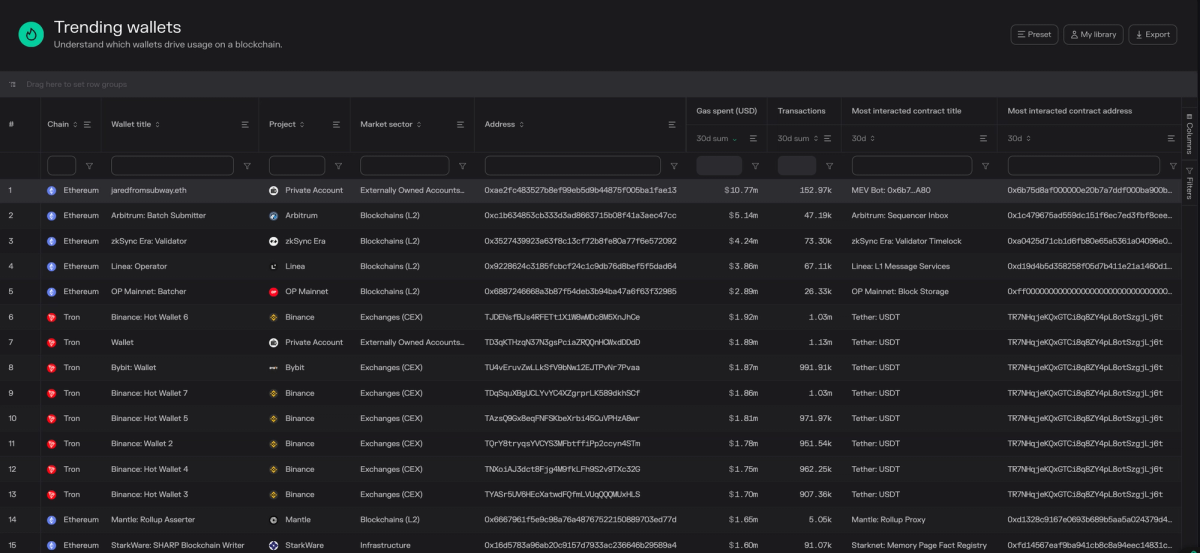Open Wallet title column menu icon
1200x553 pixels.
245,124
